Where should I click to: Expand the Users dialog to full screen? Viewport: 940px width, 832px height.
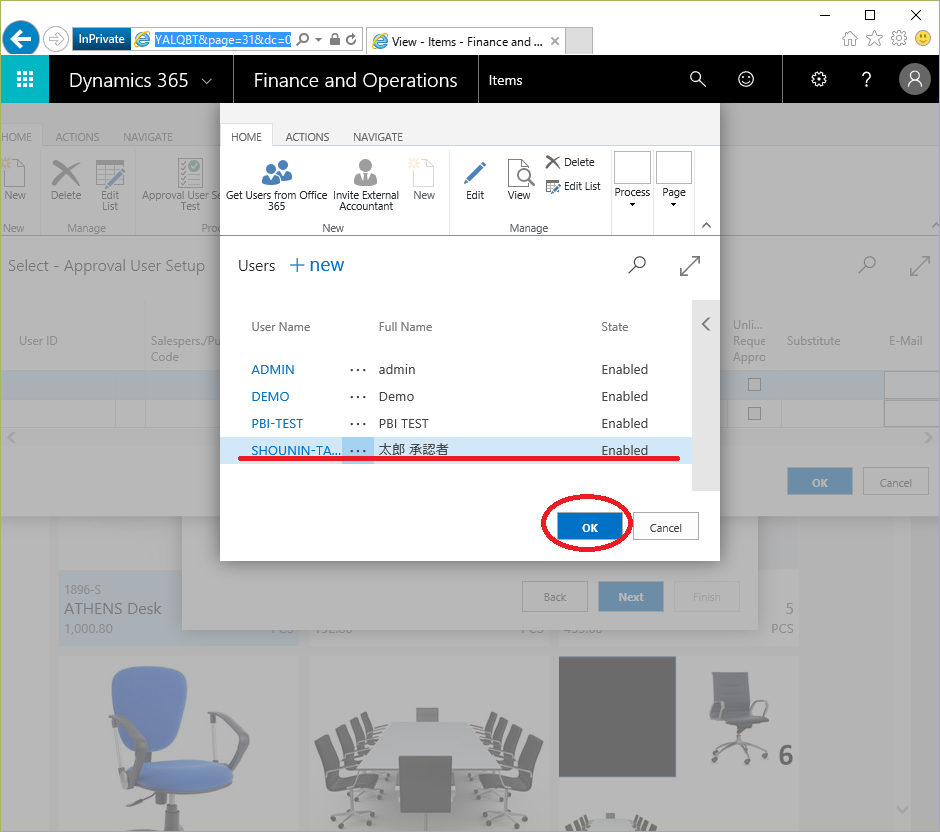coord(690,266)
